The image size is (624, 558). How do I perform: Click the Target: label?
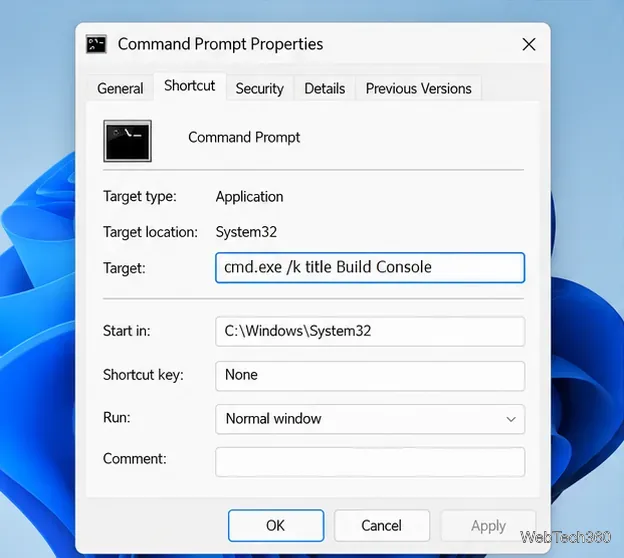[124, 268]
